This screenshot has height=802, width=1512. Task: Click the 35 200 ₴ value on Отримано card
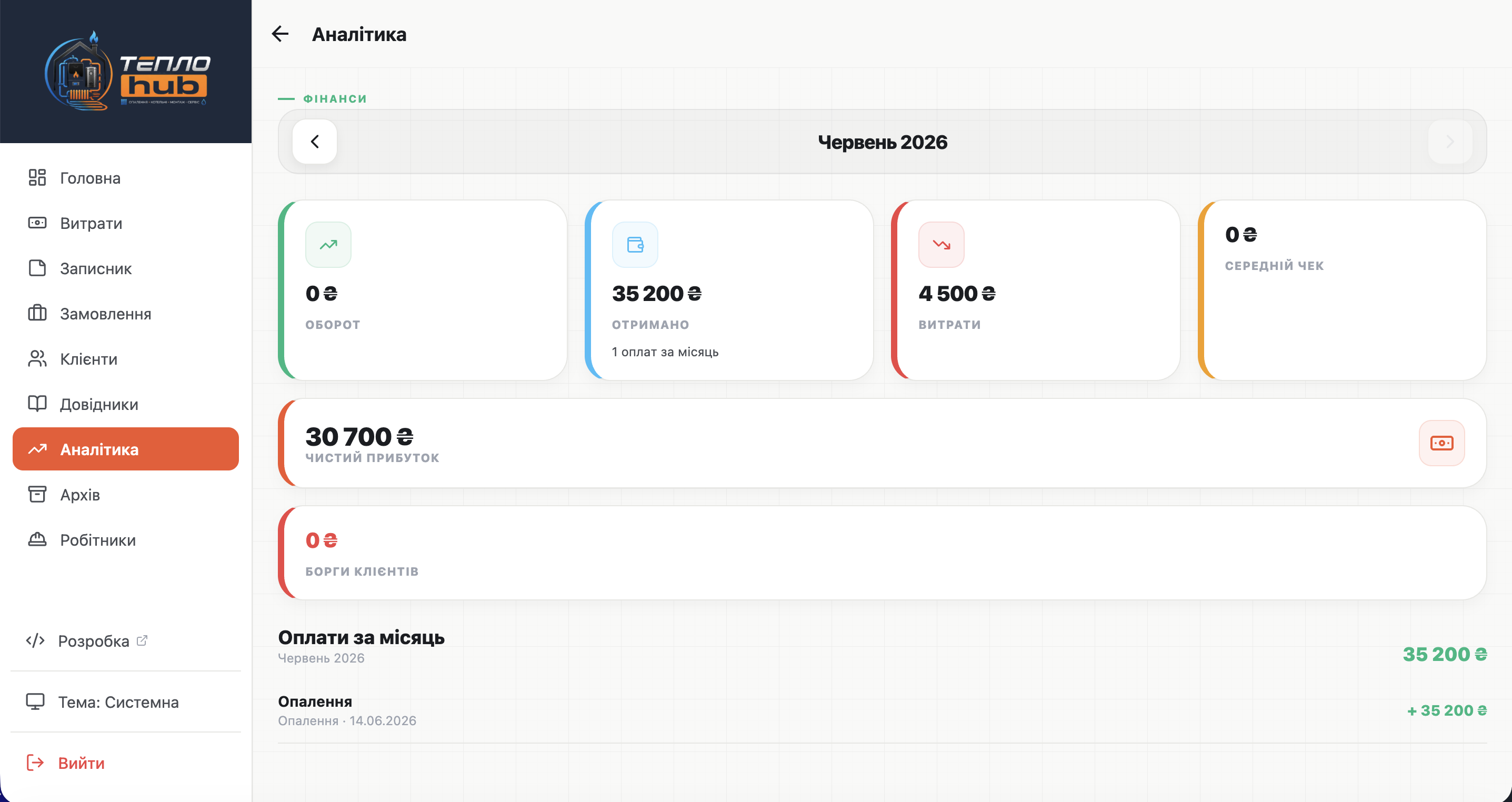click(x=657, y=293)
